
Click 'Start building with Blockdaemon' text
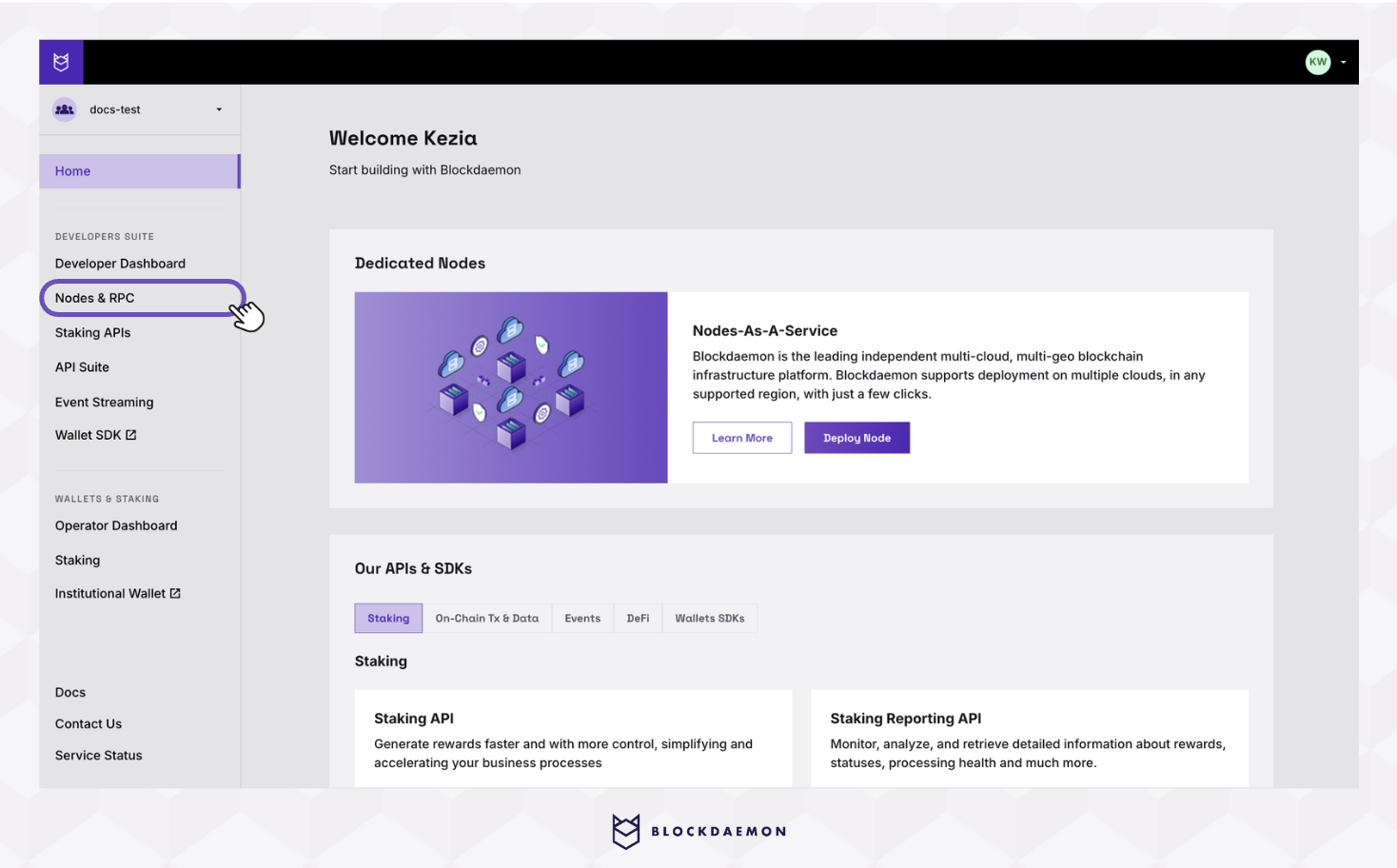pyautogui.click(x=425, y=170)
